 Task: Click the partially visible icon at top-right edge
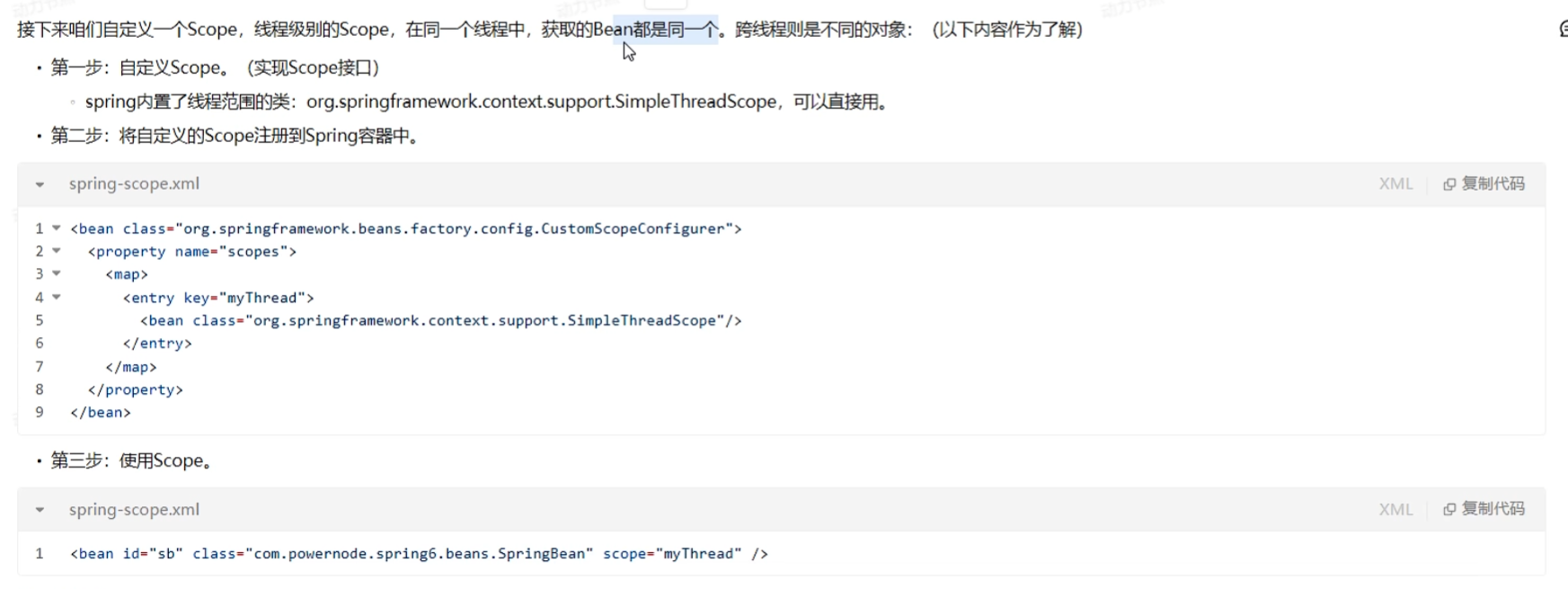1564,29
